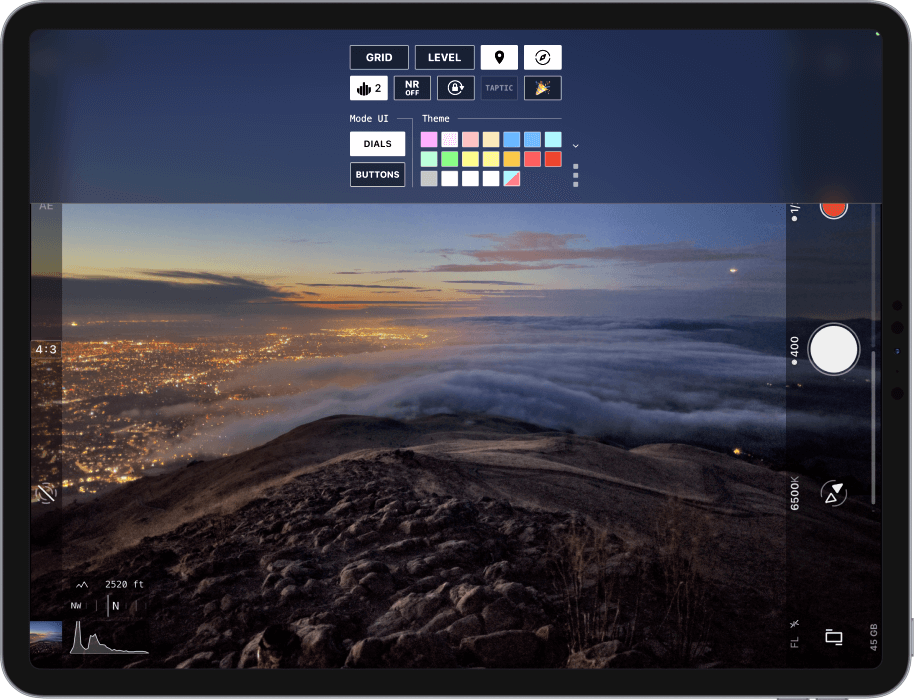Pick the solid pink theme swatch
The height and width of the screenshot is (700, 914).
coord(429,139)
